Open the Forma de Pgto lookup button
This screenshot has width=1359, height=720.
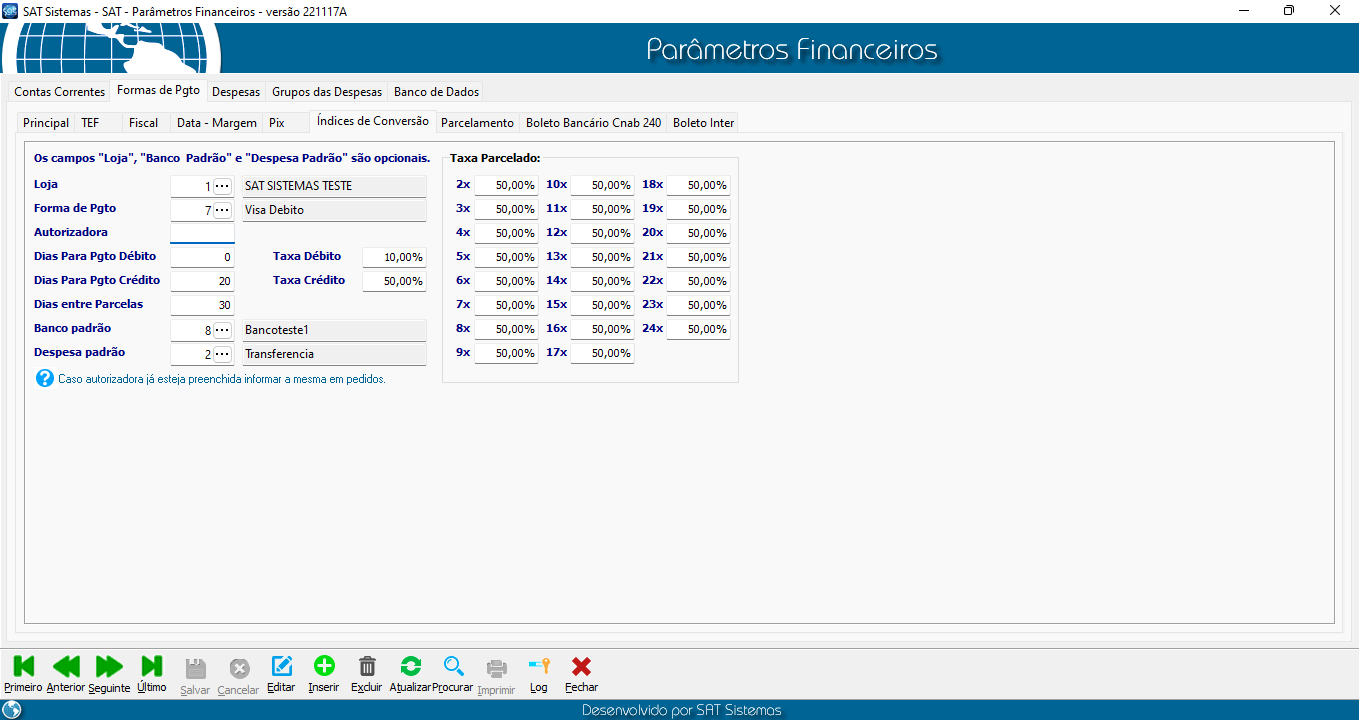(x=222, y=210)
